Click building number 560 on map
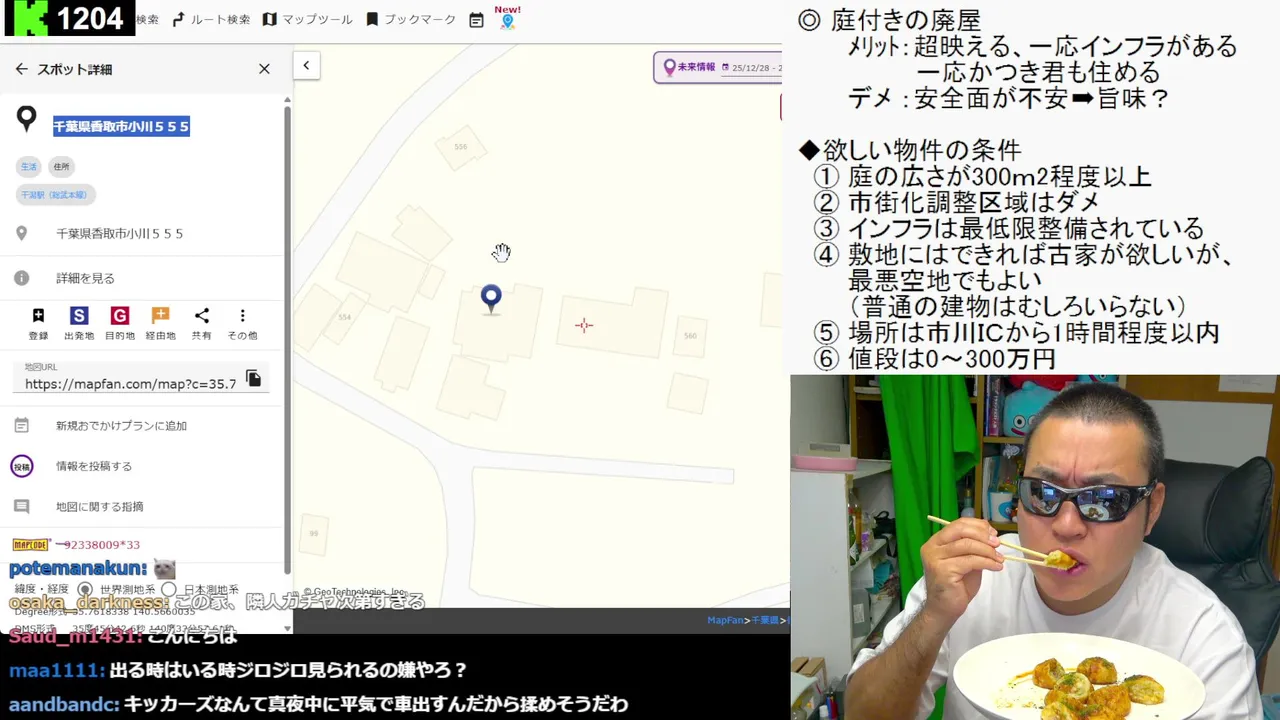 coord(690,336)
